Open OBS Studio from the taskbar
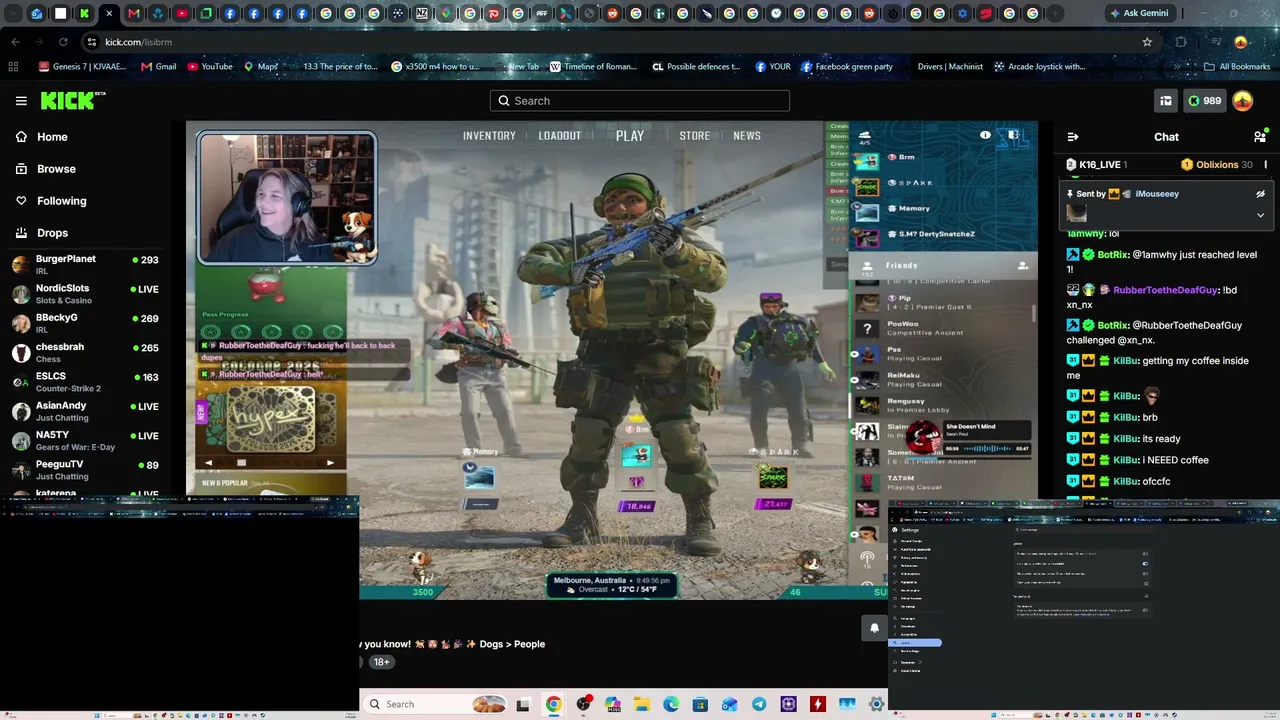This screenshot has width=1280, height=720. [x=583, y=704]
